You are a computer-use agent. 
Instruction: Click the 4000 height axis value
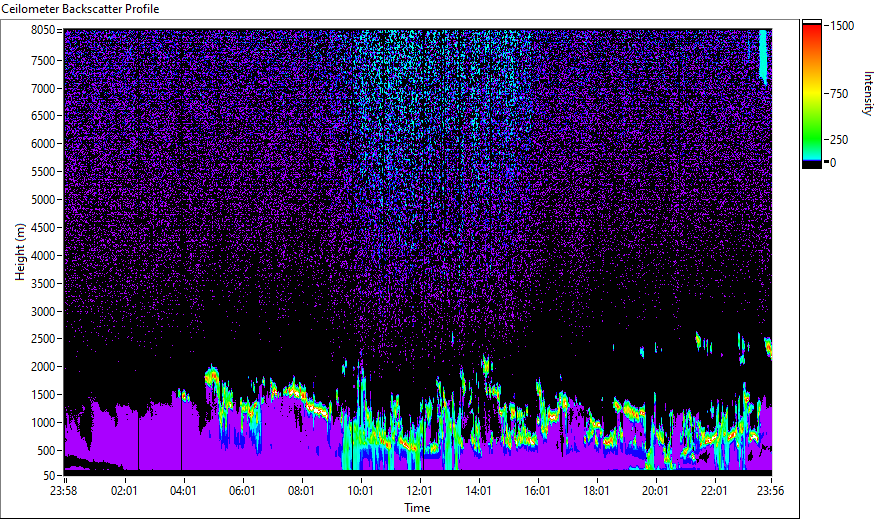point(43,256)
